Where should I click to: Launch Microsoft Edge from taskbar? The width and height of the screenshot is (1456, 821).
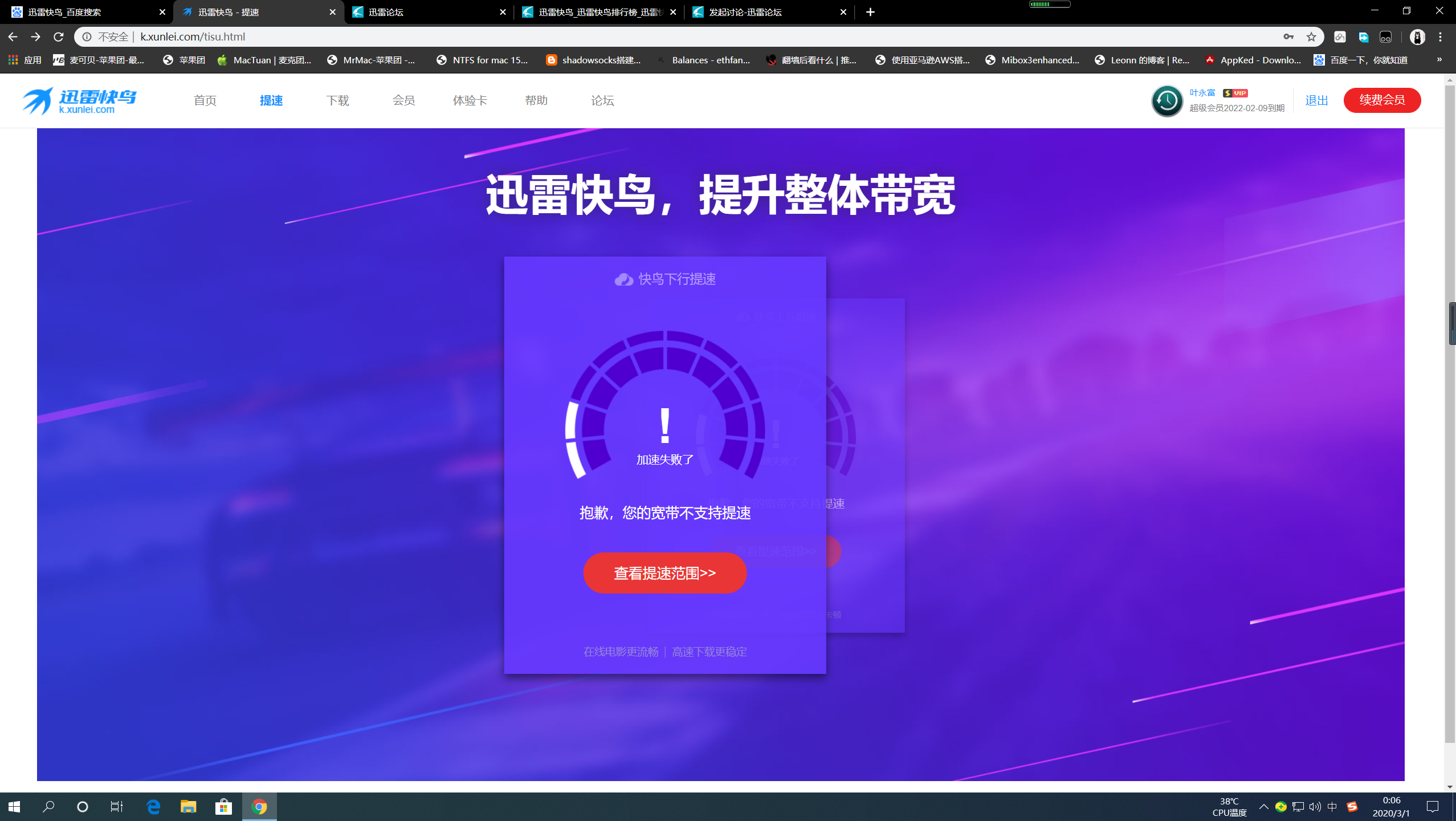pyautogui.click(x=153, y=807)
